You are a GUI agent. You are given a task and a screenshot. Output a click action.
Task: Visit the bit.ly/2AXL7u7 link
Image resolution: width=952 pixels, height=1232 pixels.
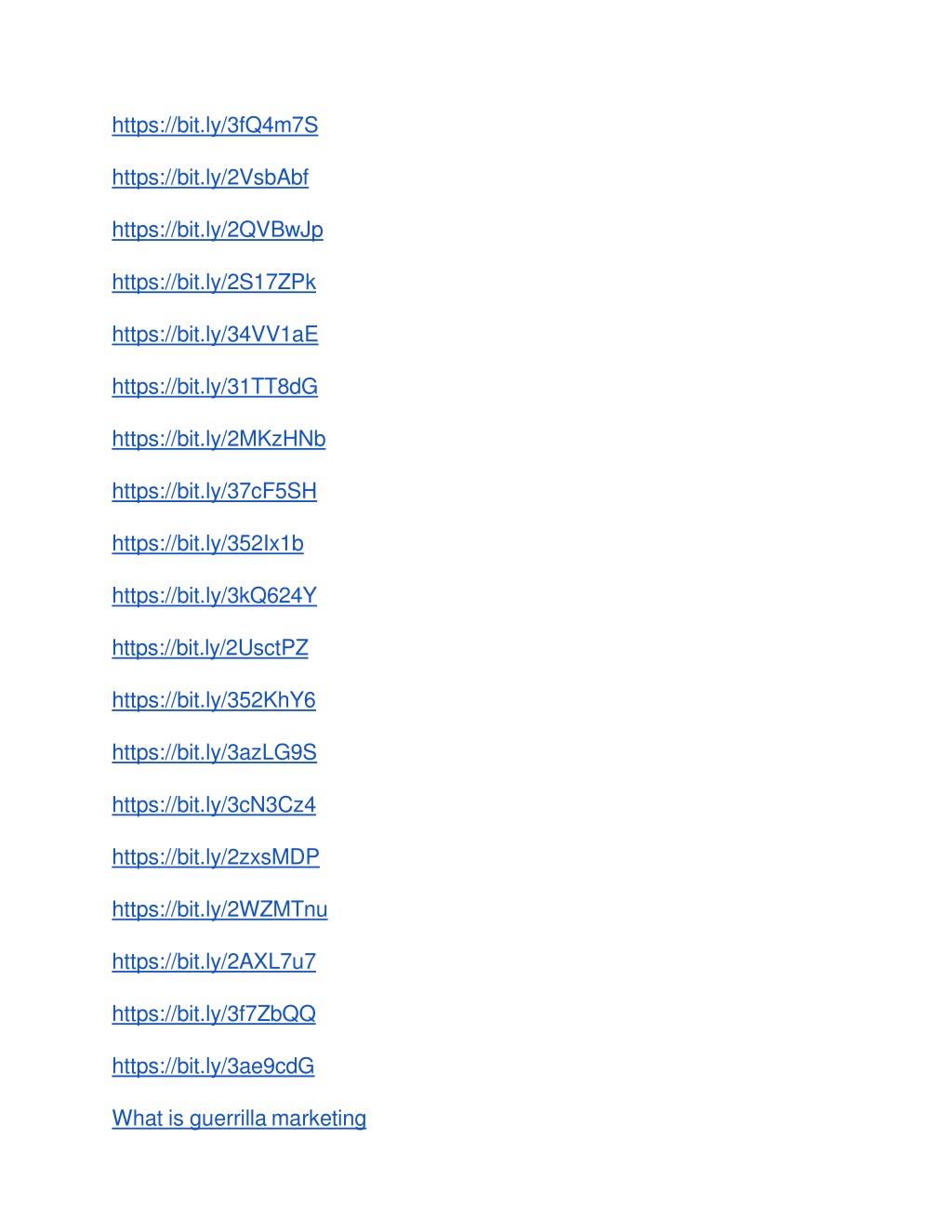point(214,962)
